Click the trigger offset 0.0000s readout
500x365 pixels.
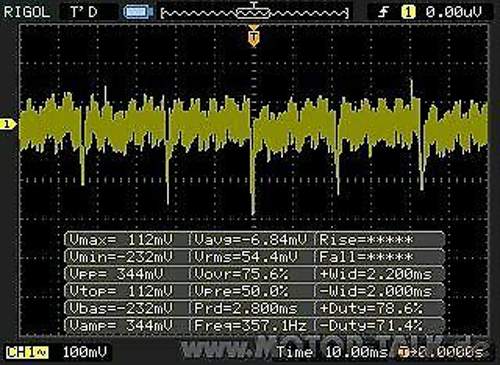[442, 352]
